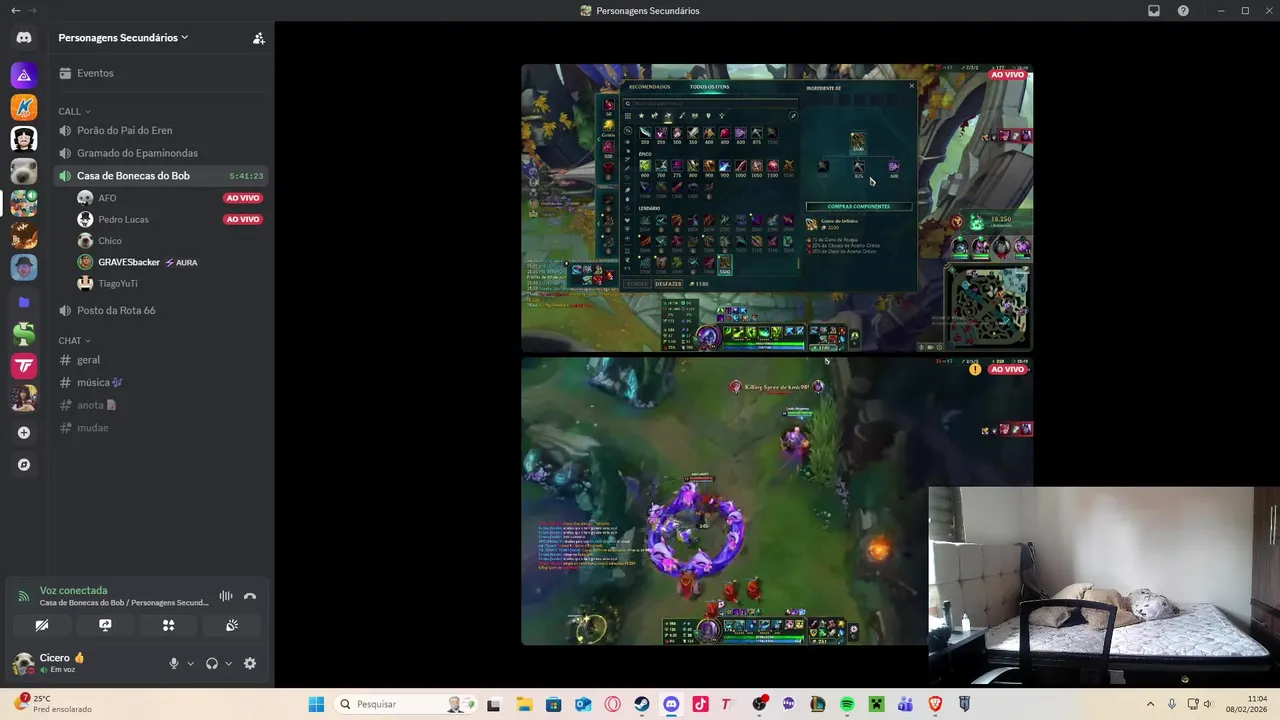Open the Eventos item
This screenshot has width=1280, height=720.
click(x=160, y=73)
